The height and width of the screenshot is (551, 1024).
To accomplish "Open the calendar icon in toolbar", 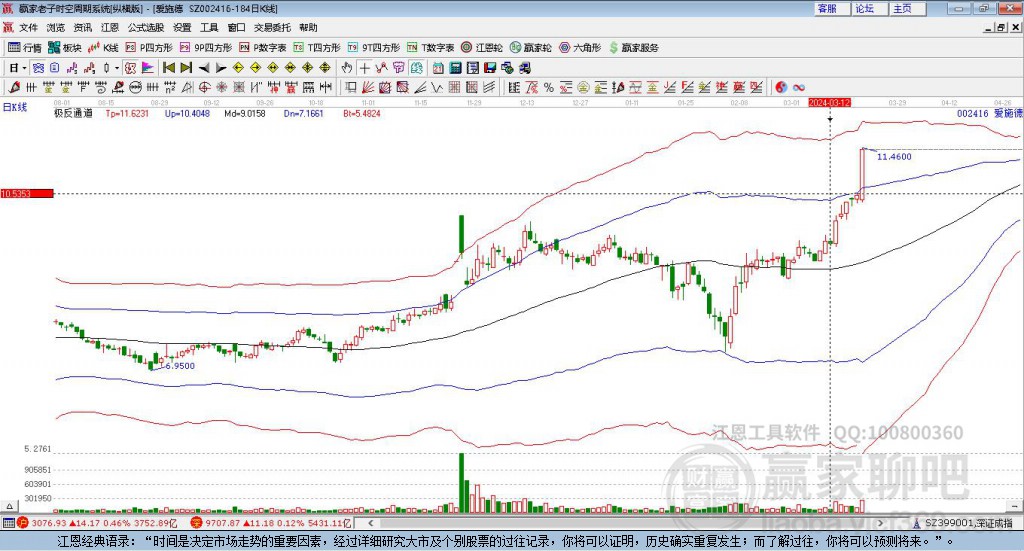I will (438, 68).
